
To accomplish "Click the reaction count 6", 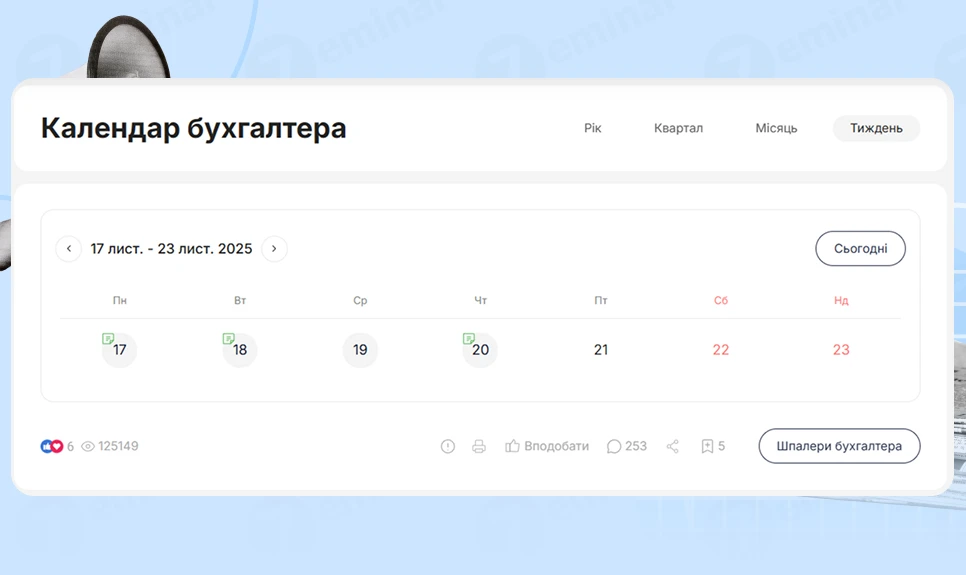I will click(70, 446).
